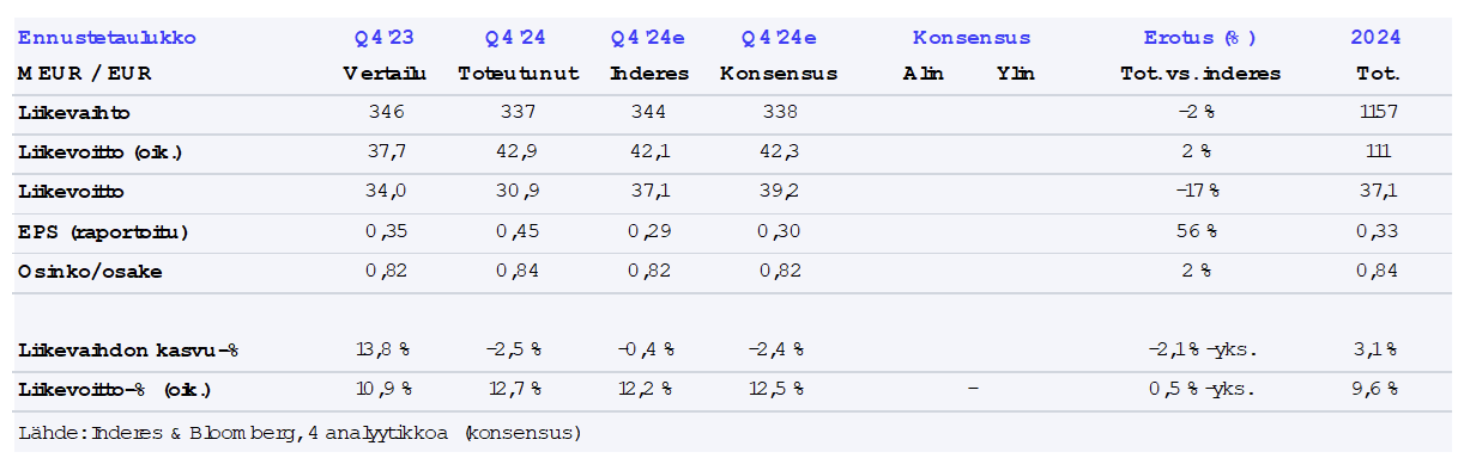Viewport: 1460px width, 460px height.
Task: Select the full-year revenue value 1157
Action: (x=1376, y=112)
